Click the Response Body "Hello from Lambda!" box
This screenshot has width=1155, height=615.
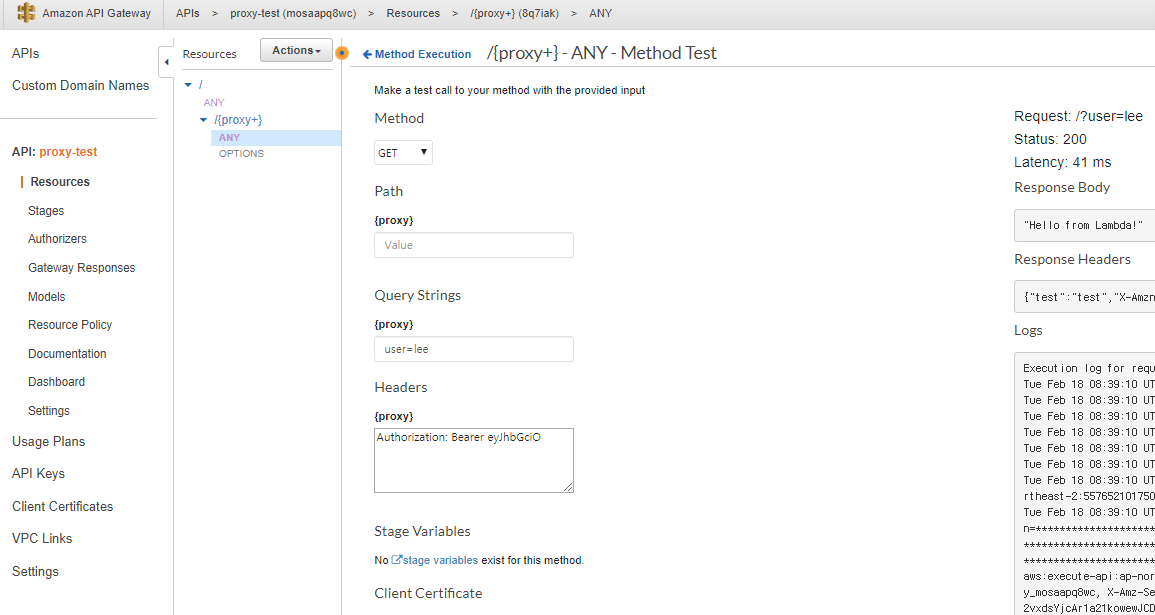pyautogui.click(x=1084, y=225)
